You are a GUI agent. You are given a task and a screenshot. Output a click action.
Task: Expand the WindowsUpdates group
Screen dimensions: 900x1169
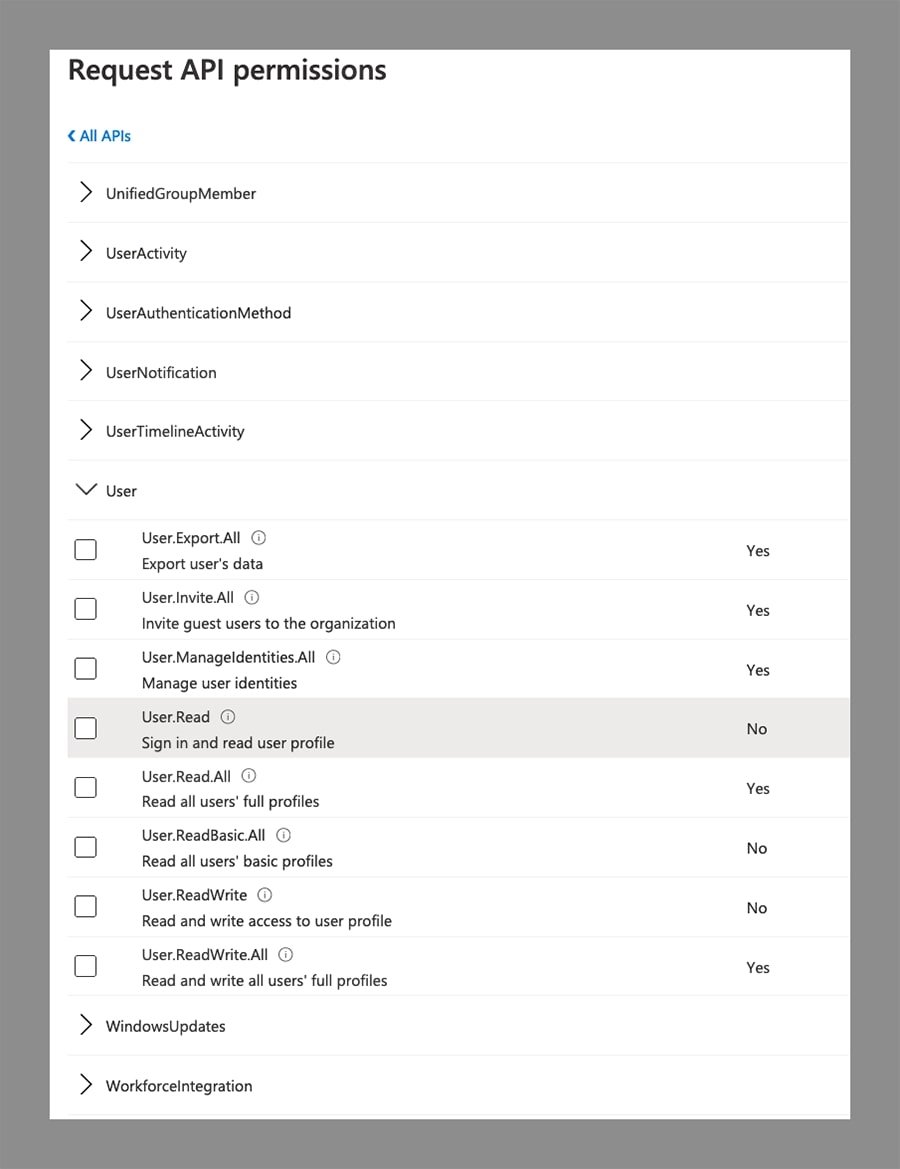86,1025
